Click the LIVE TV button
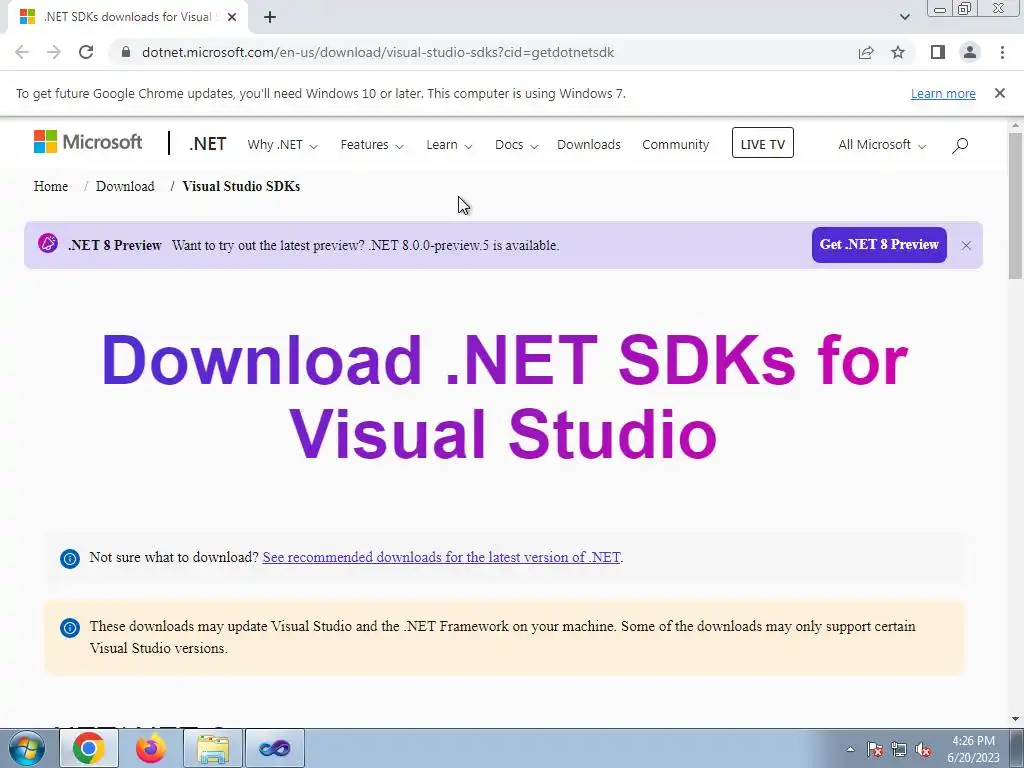This screenshot has width=1024, height=768. pyautogui.click(x=763, y=143)
